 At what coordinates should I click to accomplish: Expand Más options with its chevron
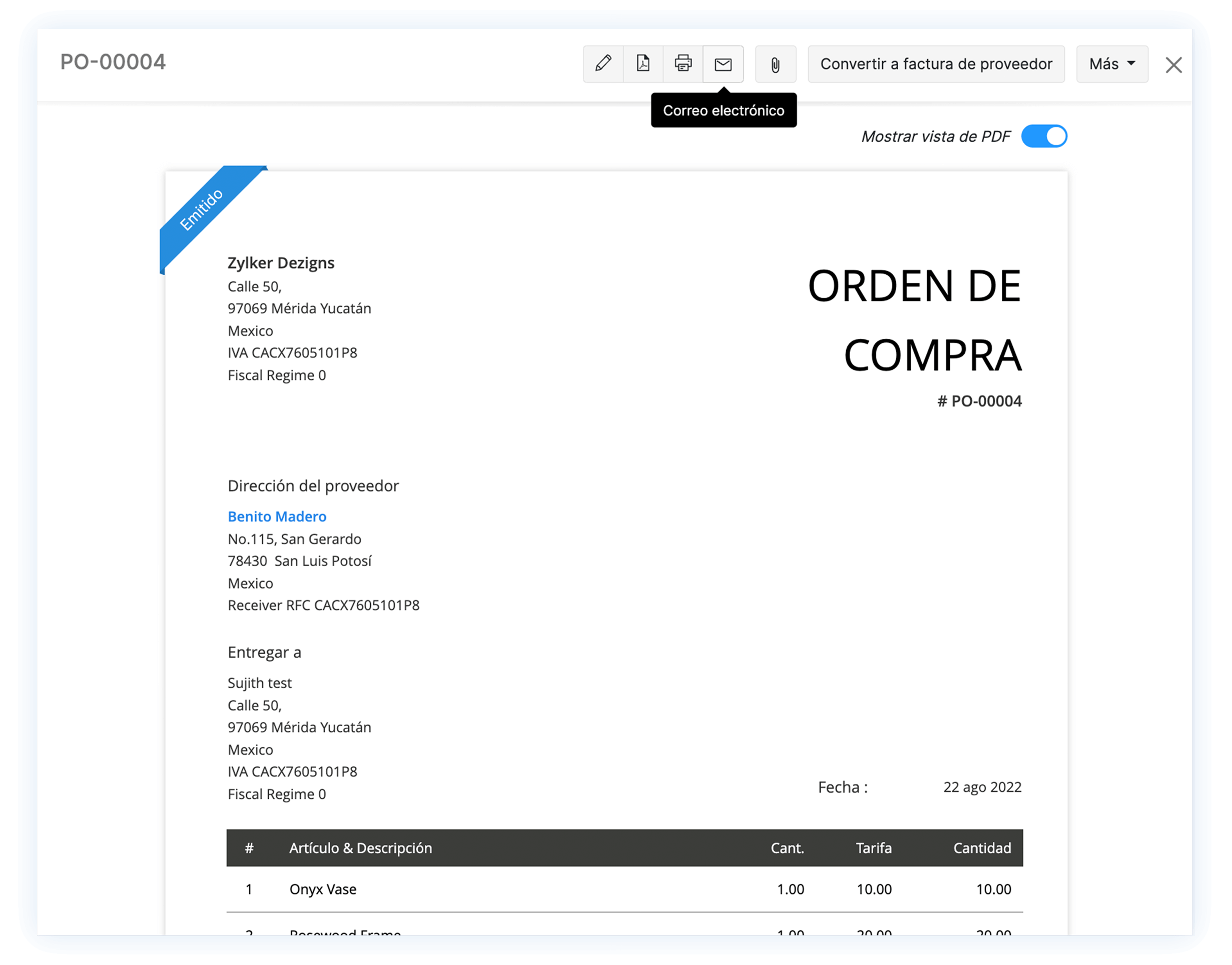coord(1131,64)
